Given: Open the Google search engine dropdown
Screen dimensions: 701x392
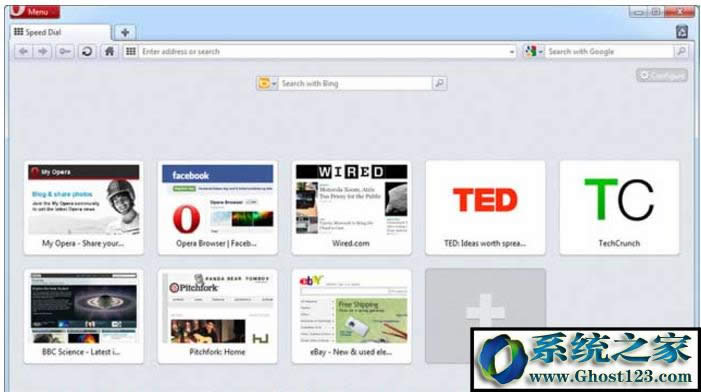Looking at the screenshot, I should [533, 51].
